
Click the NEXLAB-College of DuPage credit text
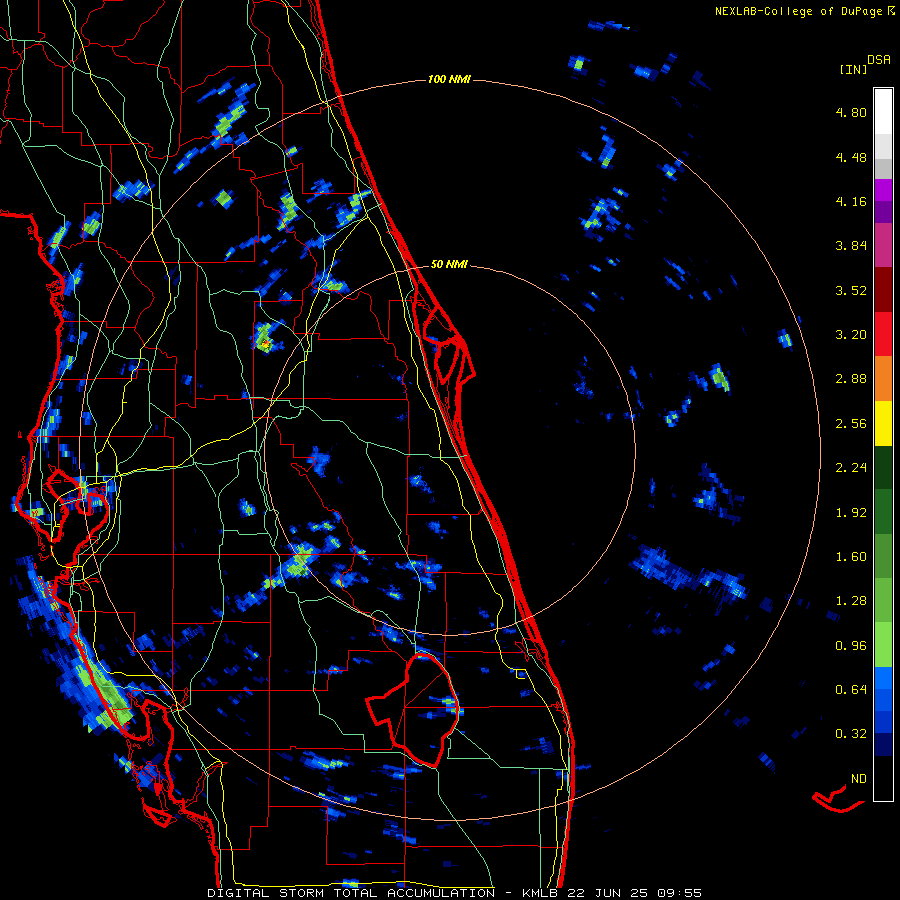(798, 11)
